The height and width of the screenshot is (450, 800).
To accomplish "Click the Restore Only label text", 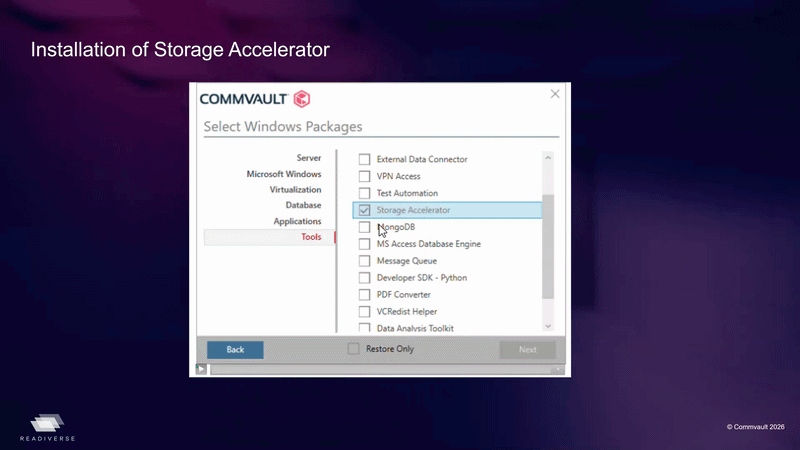I will click(390, 349).
